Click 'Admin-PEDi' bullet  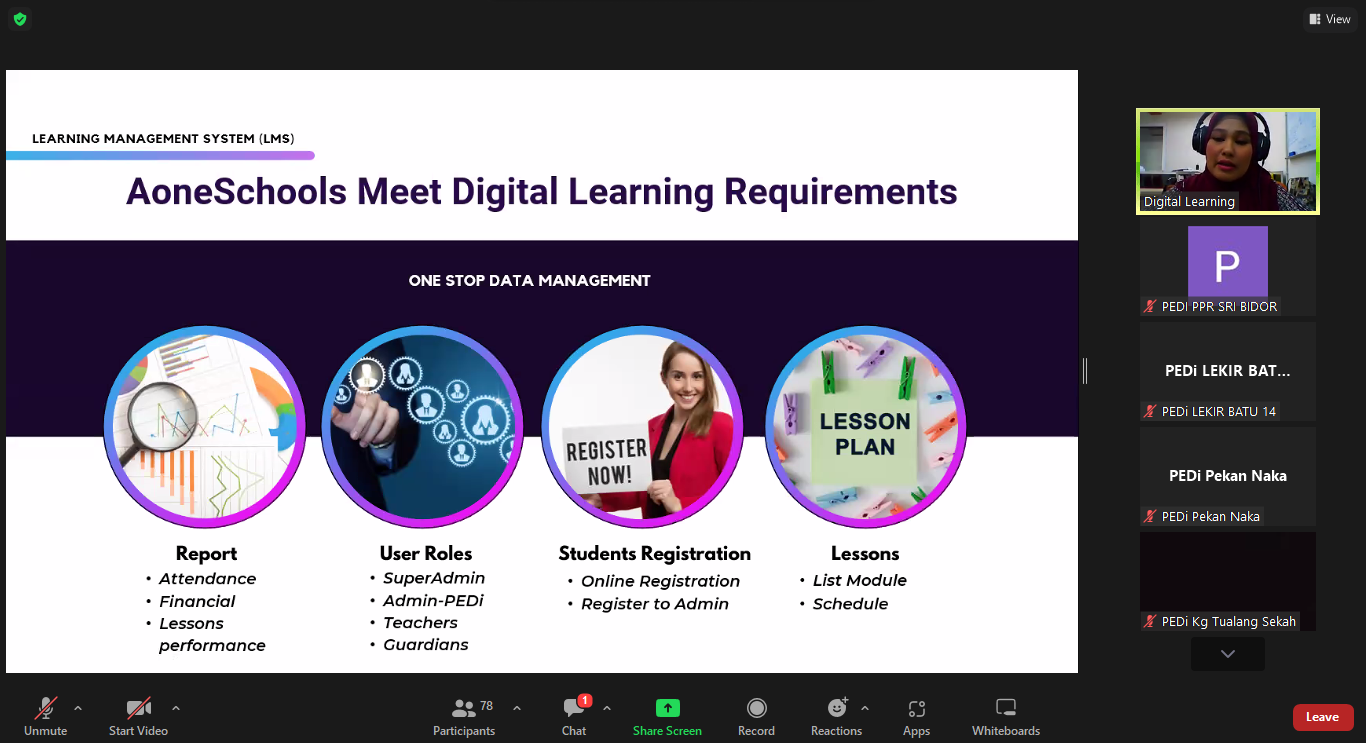point(433,600)
